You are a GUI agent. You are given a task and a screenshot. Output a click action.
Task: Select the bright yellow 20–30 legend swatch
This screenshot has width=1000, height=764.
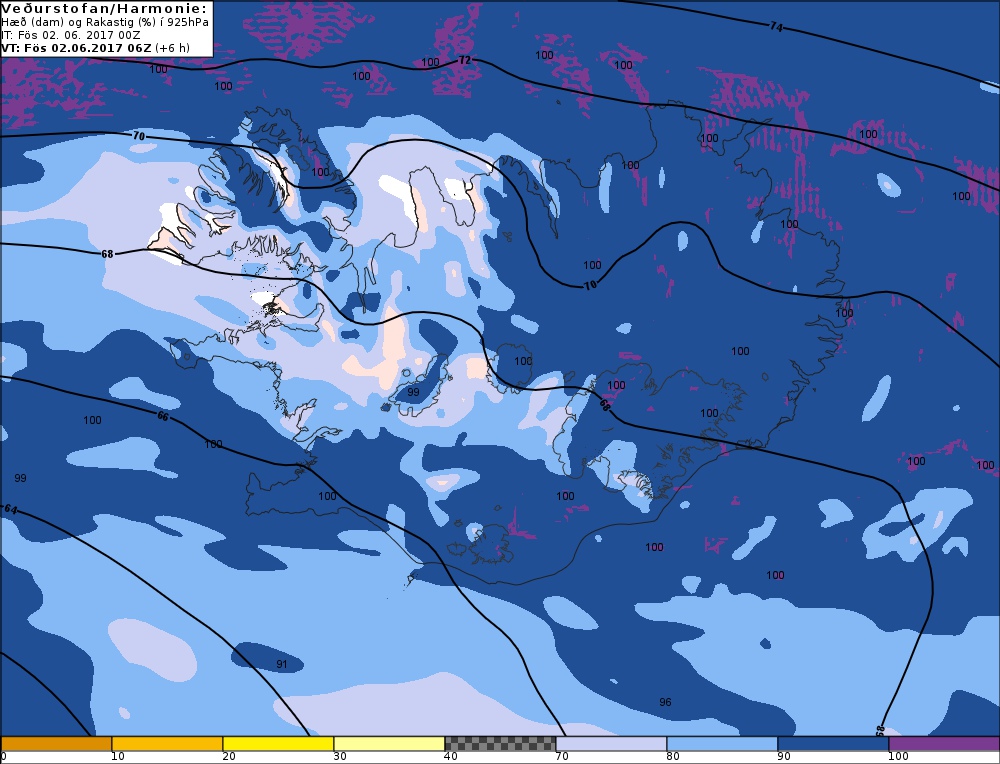[x=278, y=744]
